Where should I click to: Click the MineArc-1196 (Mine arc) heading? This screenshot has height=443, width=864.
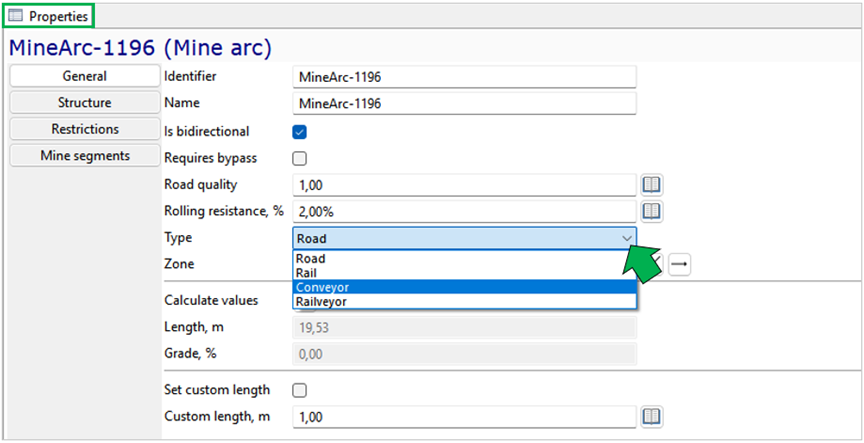[141, 48]
